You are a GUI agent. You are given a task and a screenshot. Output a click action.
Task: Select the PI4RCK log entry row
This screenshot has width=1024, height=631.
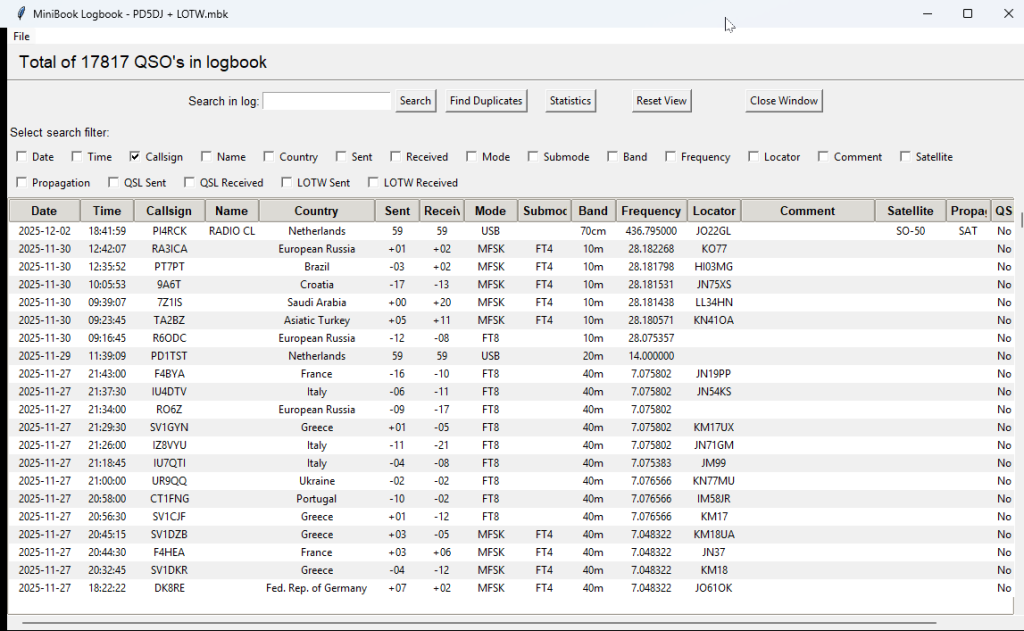[x=169, y=231]
